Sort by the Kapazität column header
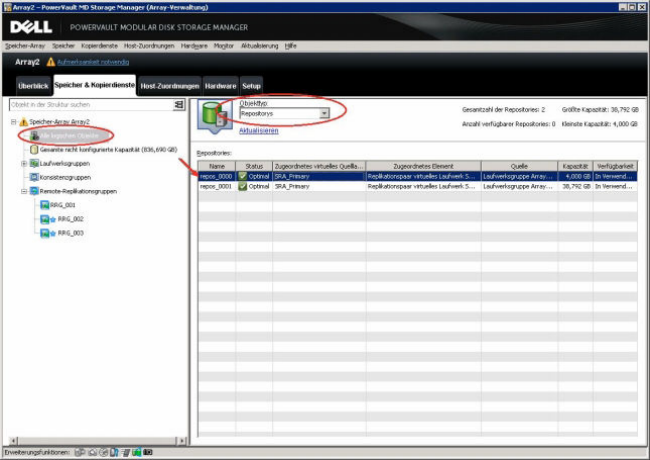Image resolution: width=650 pixels, height=460 pixels. (575, 166)
